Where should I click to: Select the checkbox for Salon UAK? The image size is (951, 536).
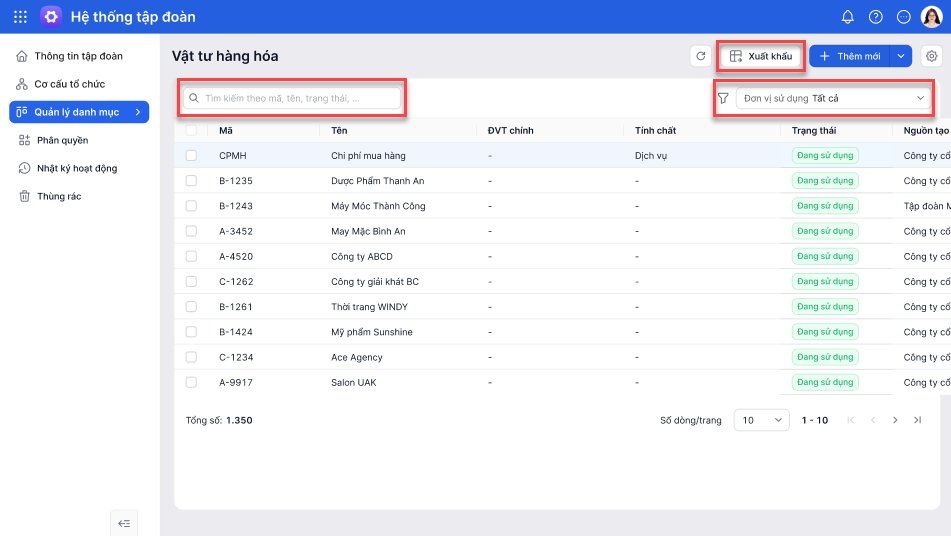click(x=191, y=382)
